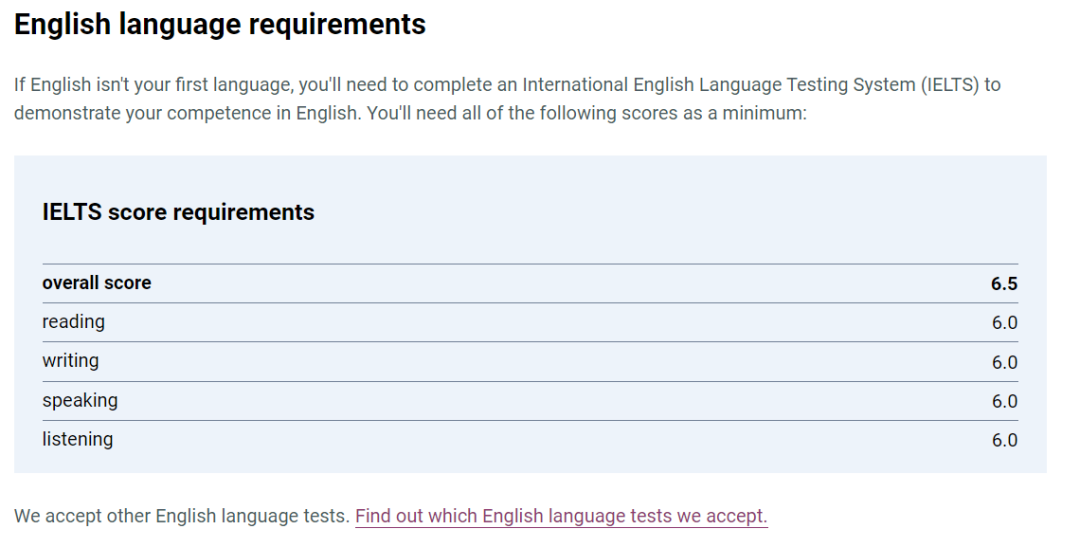
Task: Select the reading row label
Action: 74,322
